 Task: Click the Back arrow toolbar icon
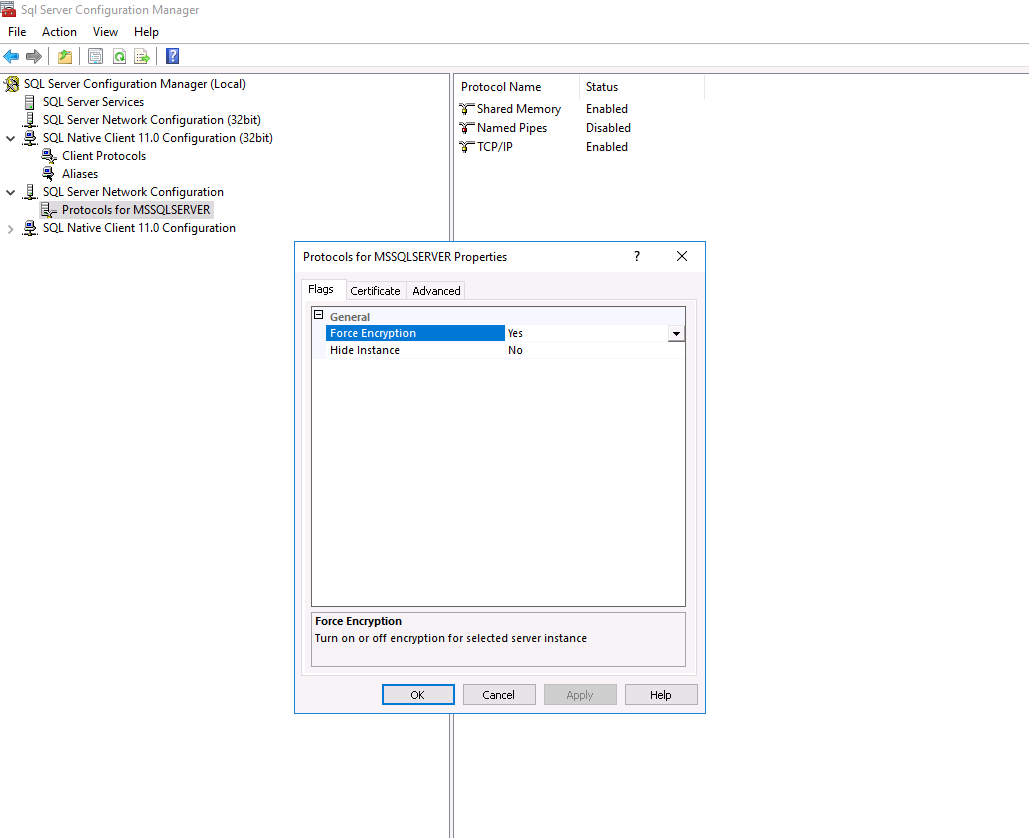coord(11,56)
